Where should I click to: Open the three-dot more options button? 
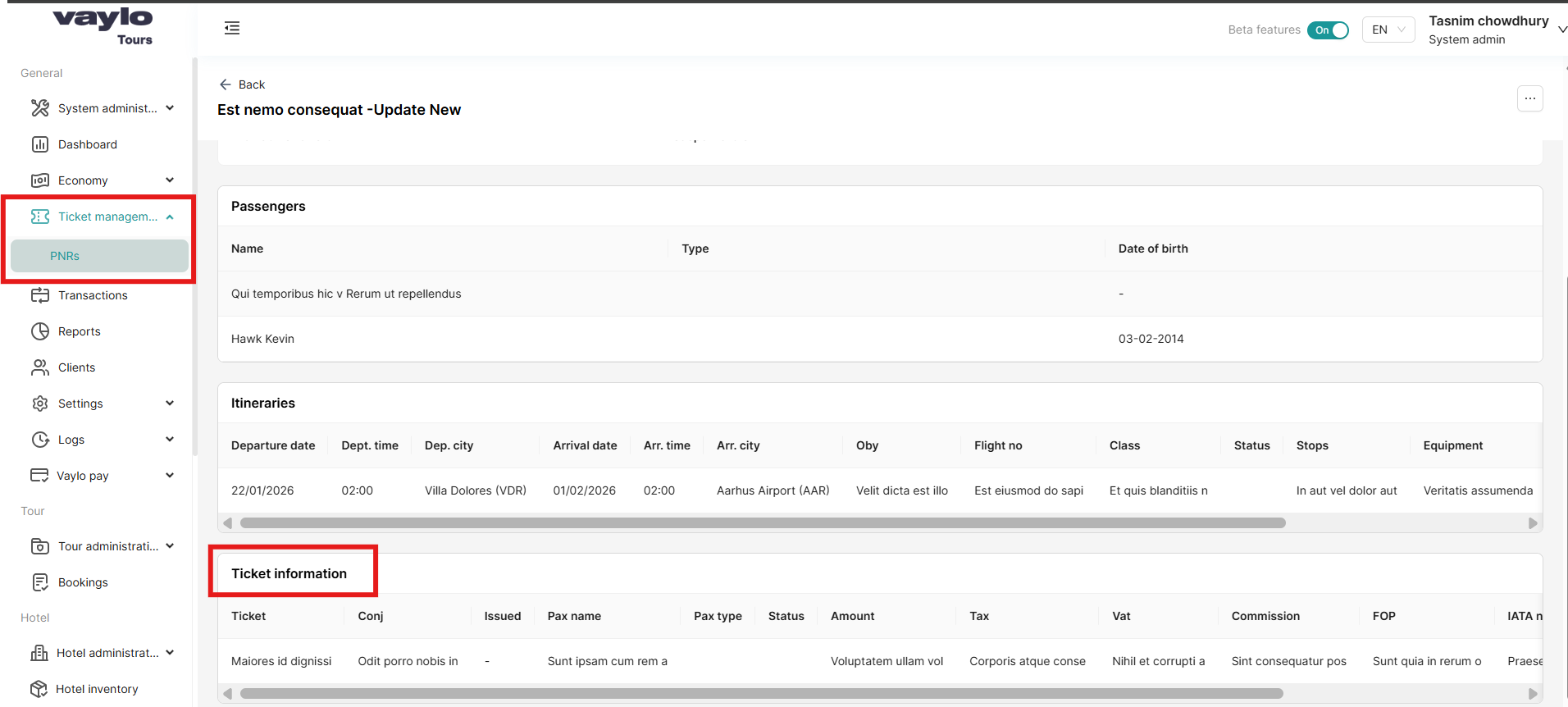(x=1529, y=98)
